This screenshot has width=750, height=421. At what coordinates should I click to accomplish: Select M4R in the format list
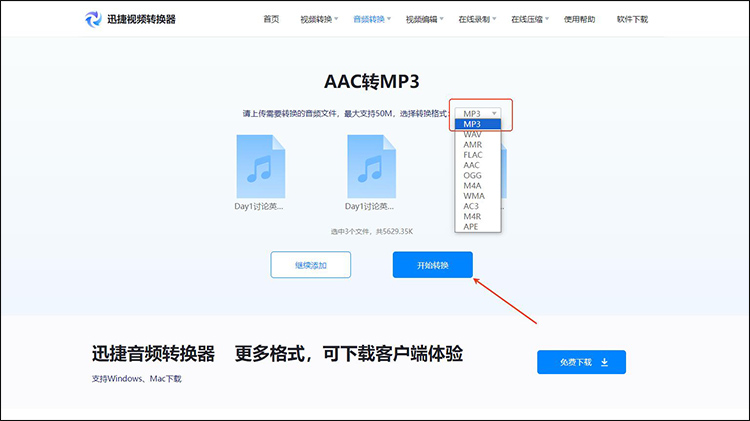coord(478,217)
